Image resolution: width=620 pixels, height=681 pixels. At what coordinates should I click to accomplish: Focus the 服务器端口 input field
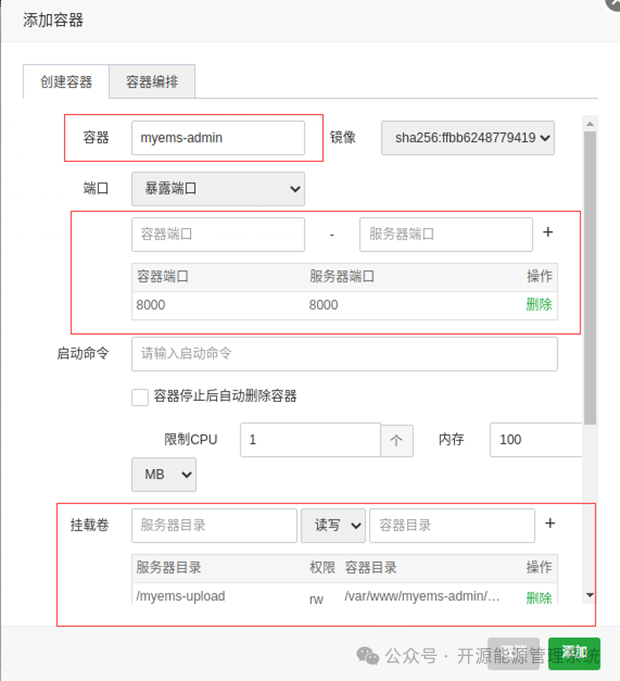[x=446, y=235]
